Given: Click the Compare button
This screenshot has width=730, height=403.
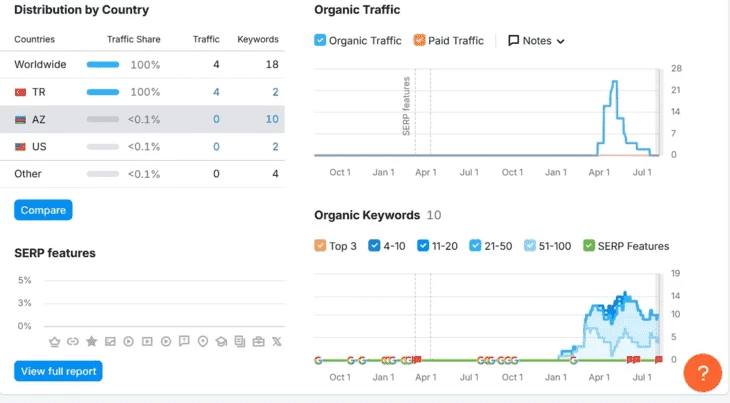Looking at the screenshot, I should click(43, 210).
